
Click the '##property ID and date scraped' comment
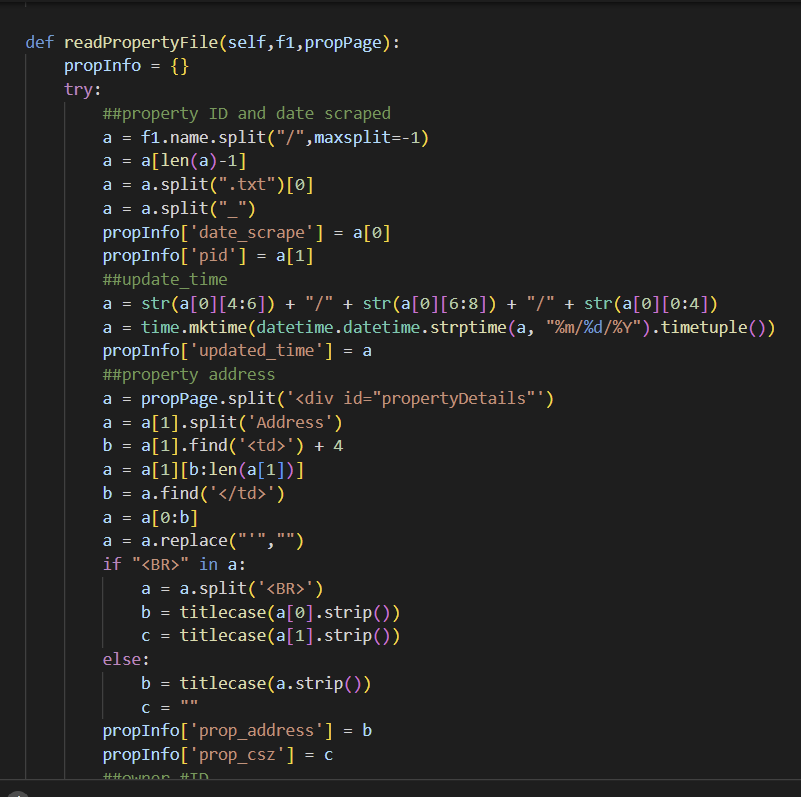point(246,113)
